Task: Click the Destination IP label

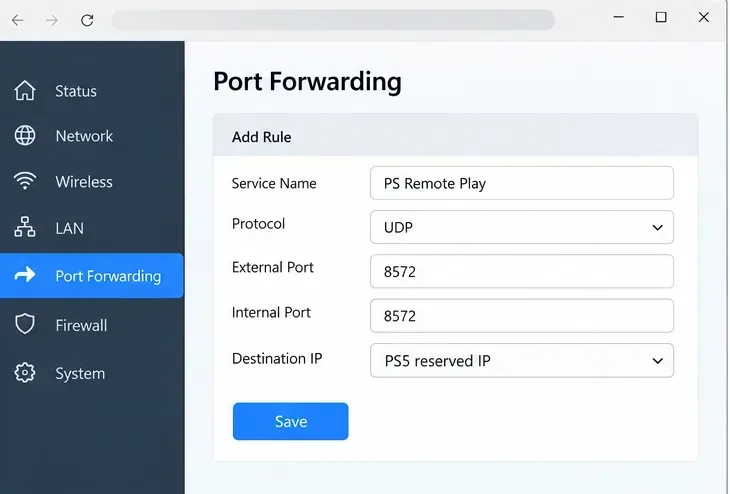Action: coord(277,359)
